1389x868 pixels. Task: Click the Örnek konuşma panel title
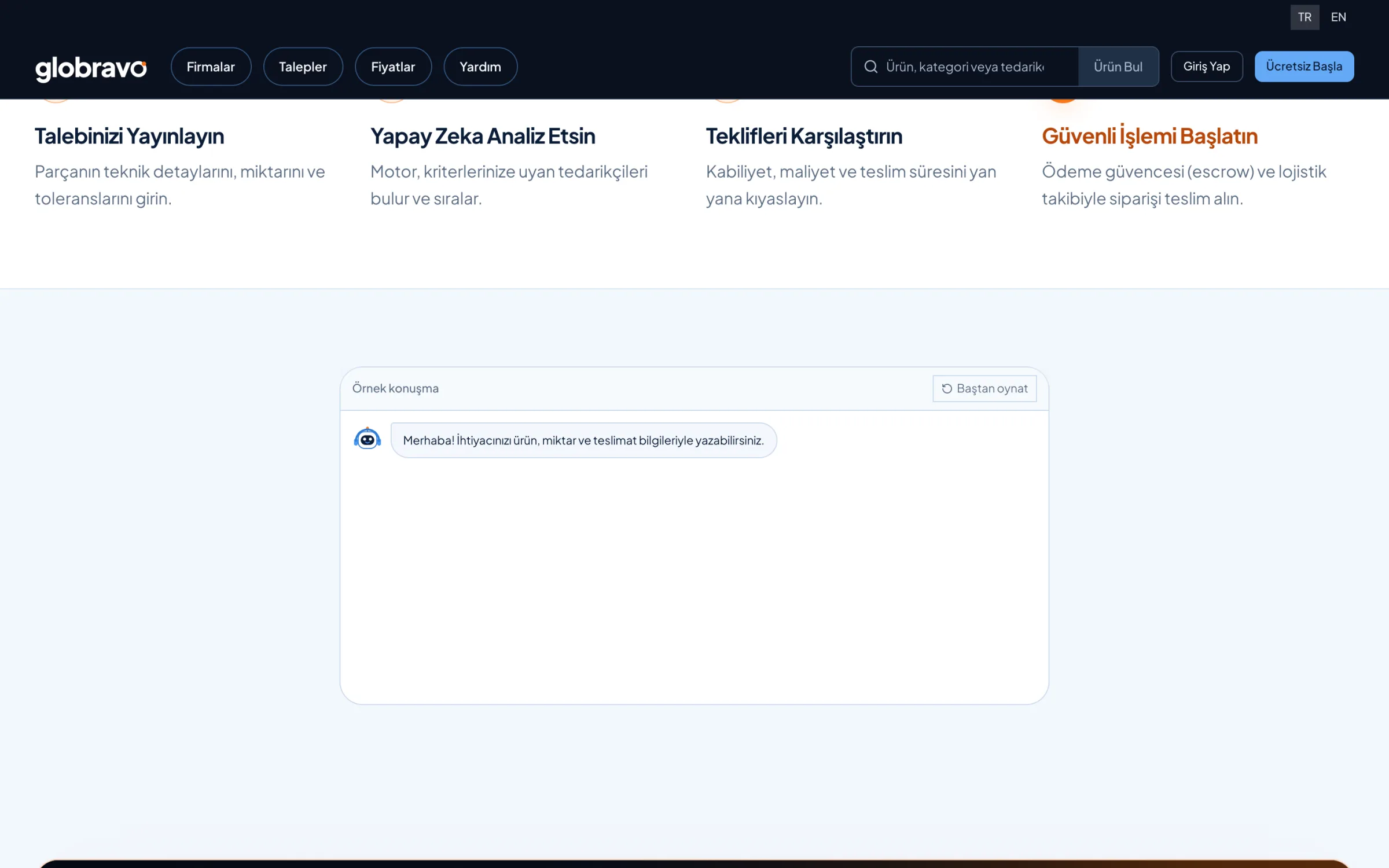pyautogui.click(x=395, y=388)
